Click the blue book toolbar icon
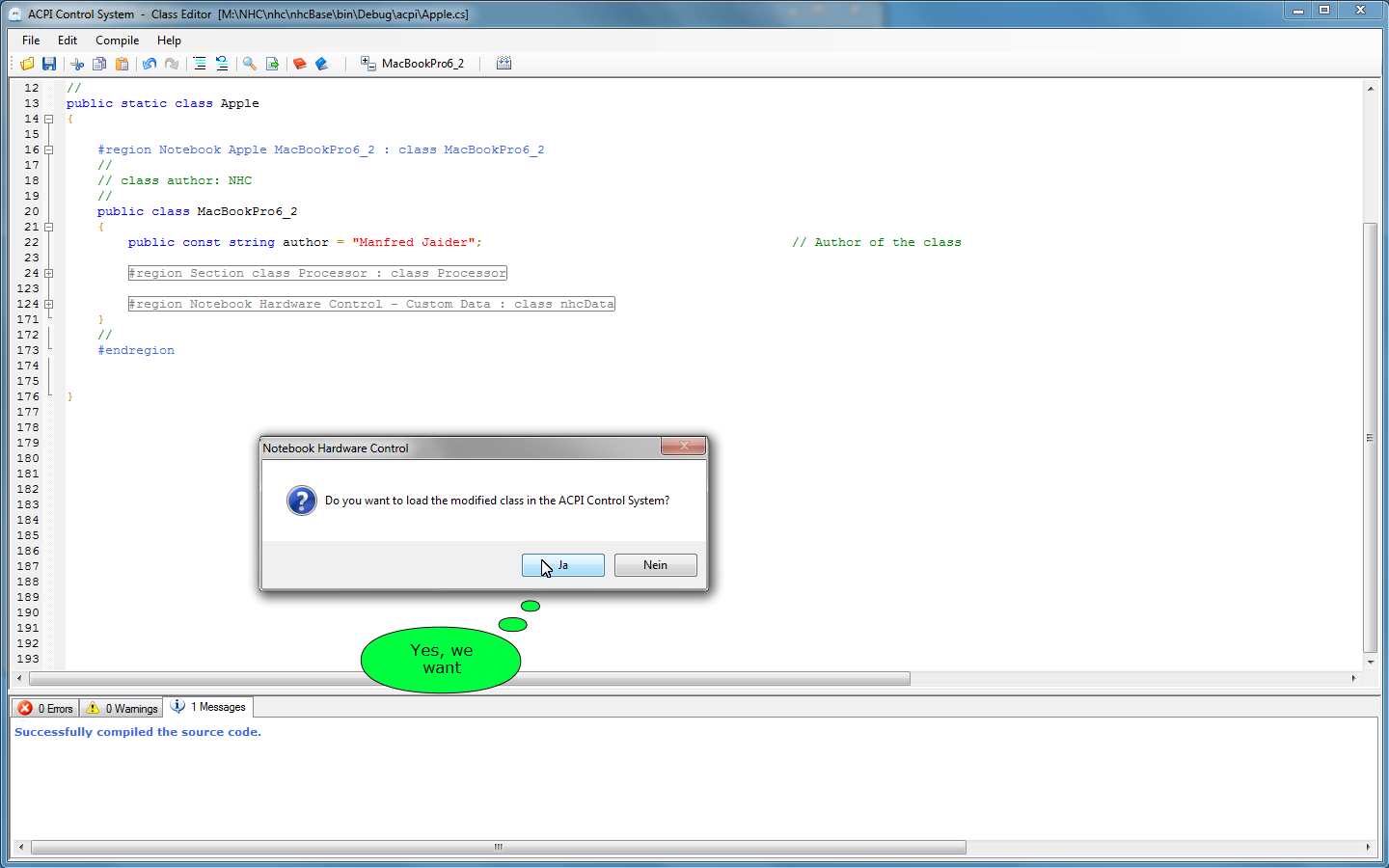 click(322, 64)
